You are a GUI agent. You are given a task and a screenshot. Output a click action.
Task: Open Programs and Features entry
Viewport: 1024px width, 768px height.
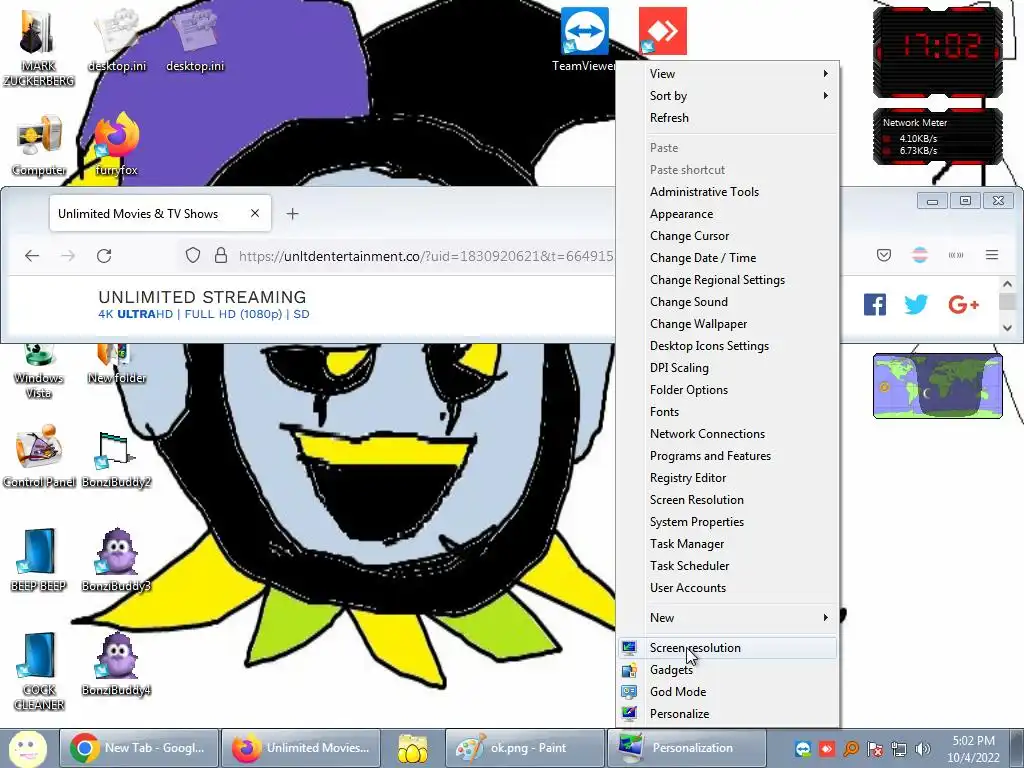(728, 456)
